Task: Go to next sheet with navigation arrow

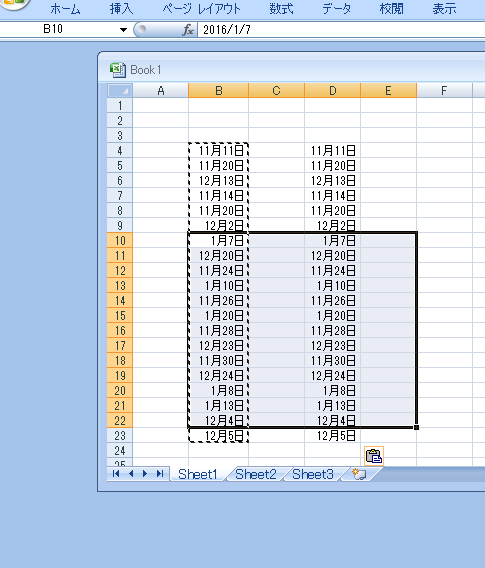Action: [145, 474]
